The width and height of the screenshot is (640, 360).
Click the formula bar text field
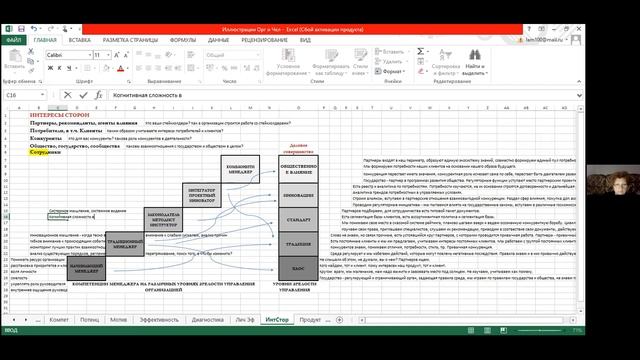coord(341,95)
